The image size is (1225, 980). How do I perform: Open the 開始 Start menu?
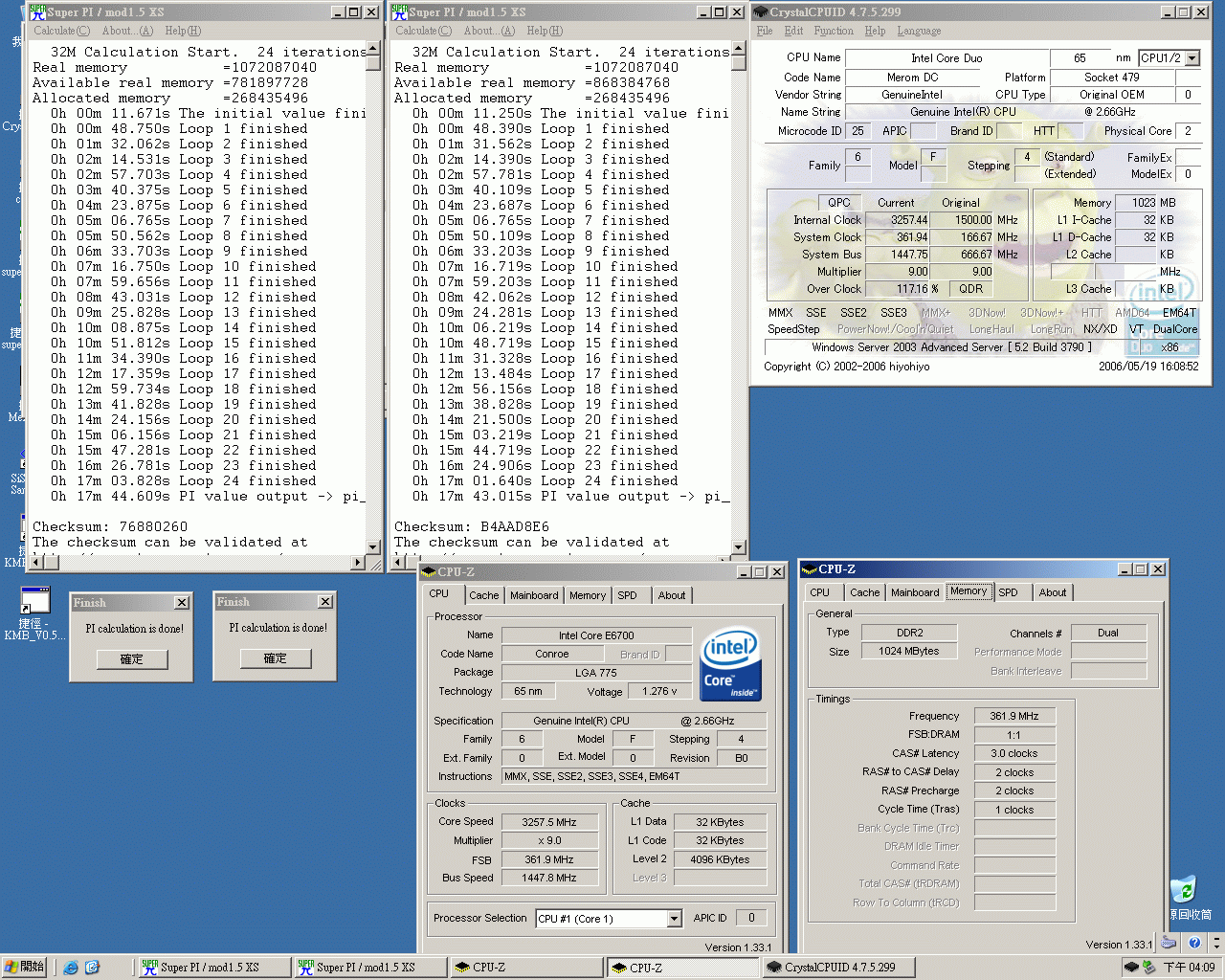(25, 968)
